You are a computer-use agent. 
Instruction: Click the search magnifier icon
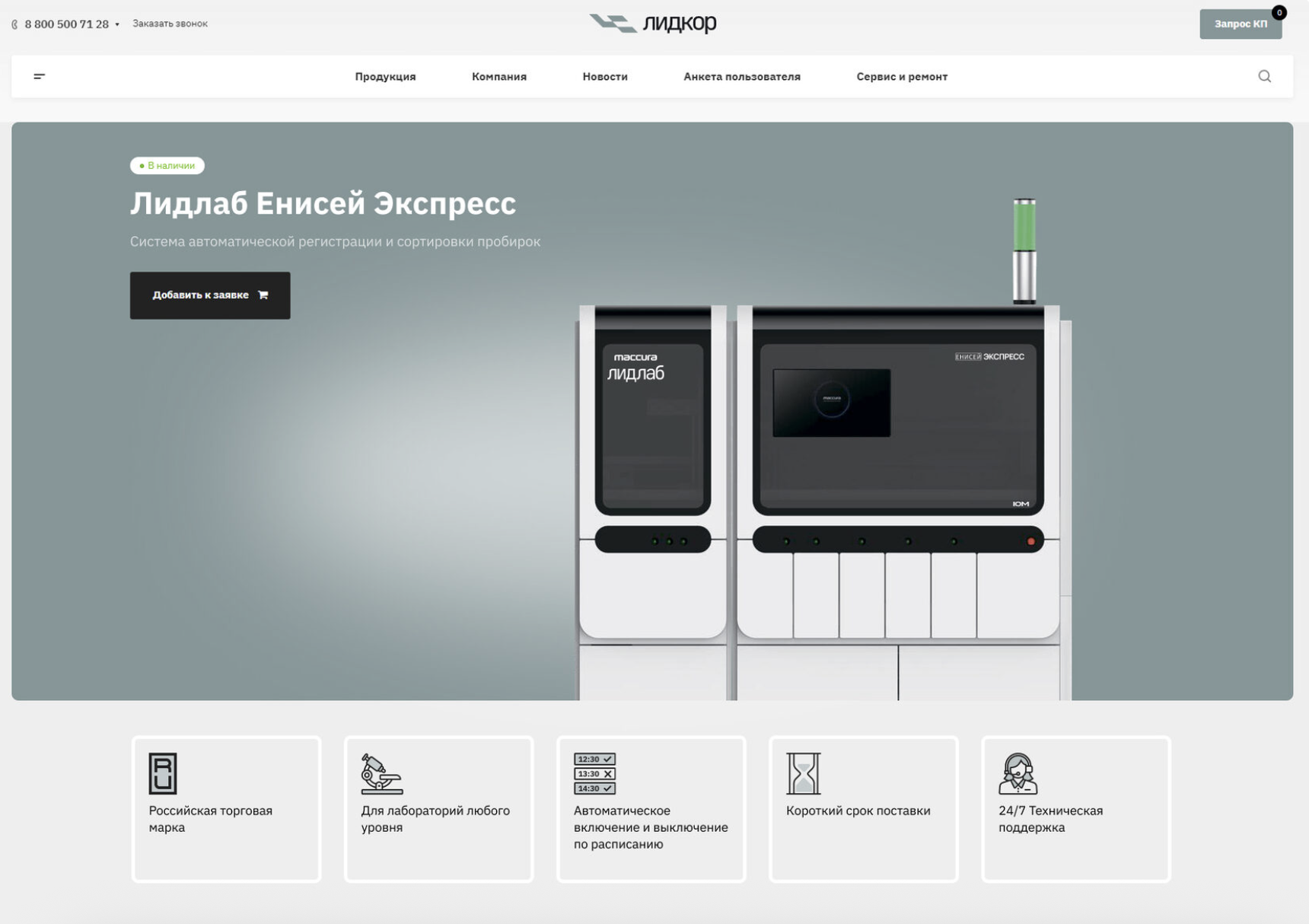click(x=1264, y=76)
